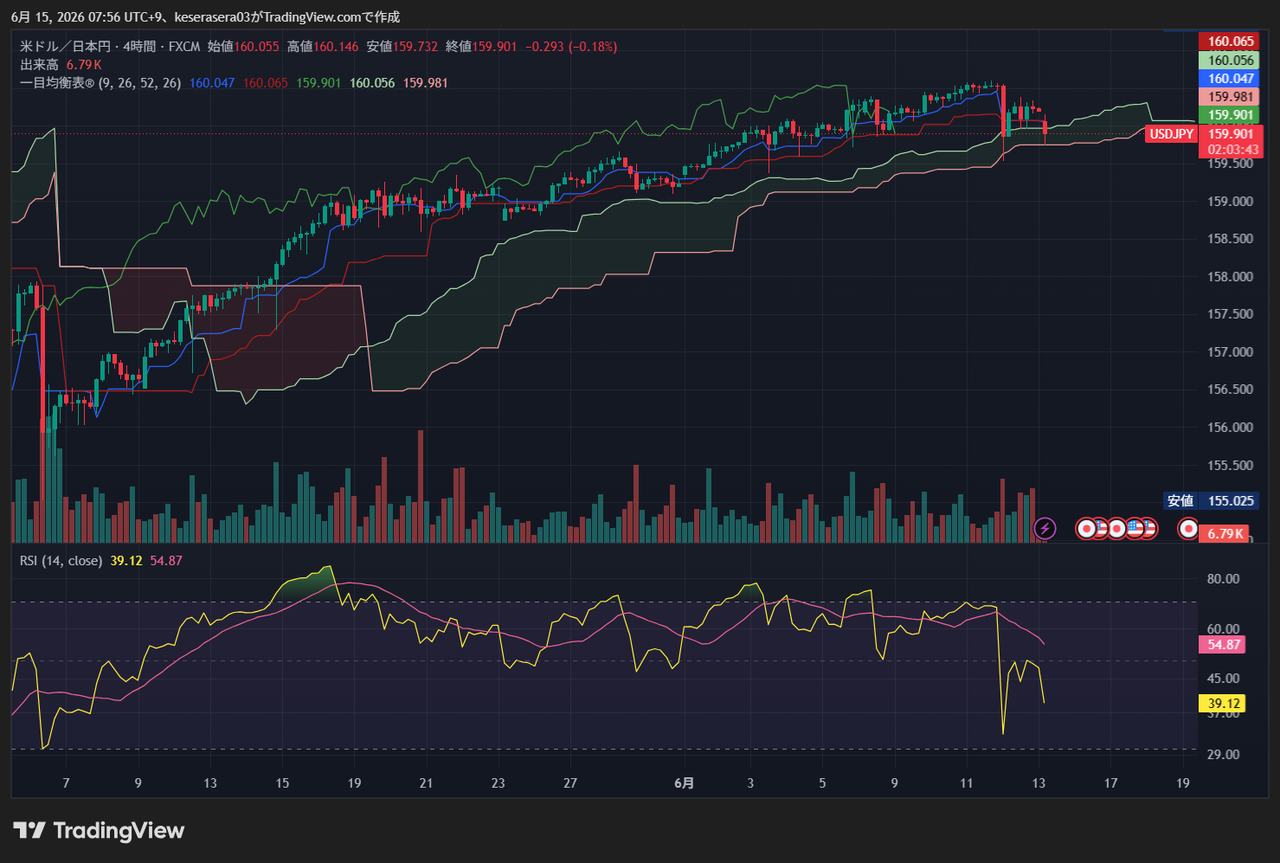The image size is (1280, 863).
Task: Click date 5 on the time axis
Action: 822,784
